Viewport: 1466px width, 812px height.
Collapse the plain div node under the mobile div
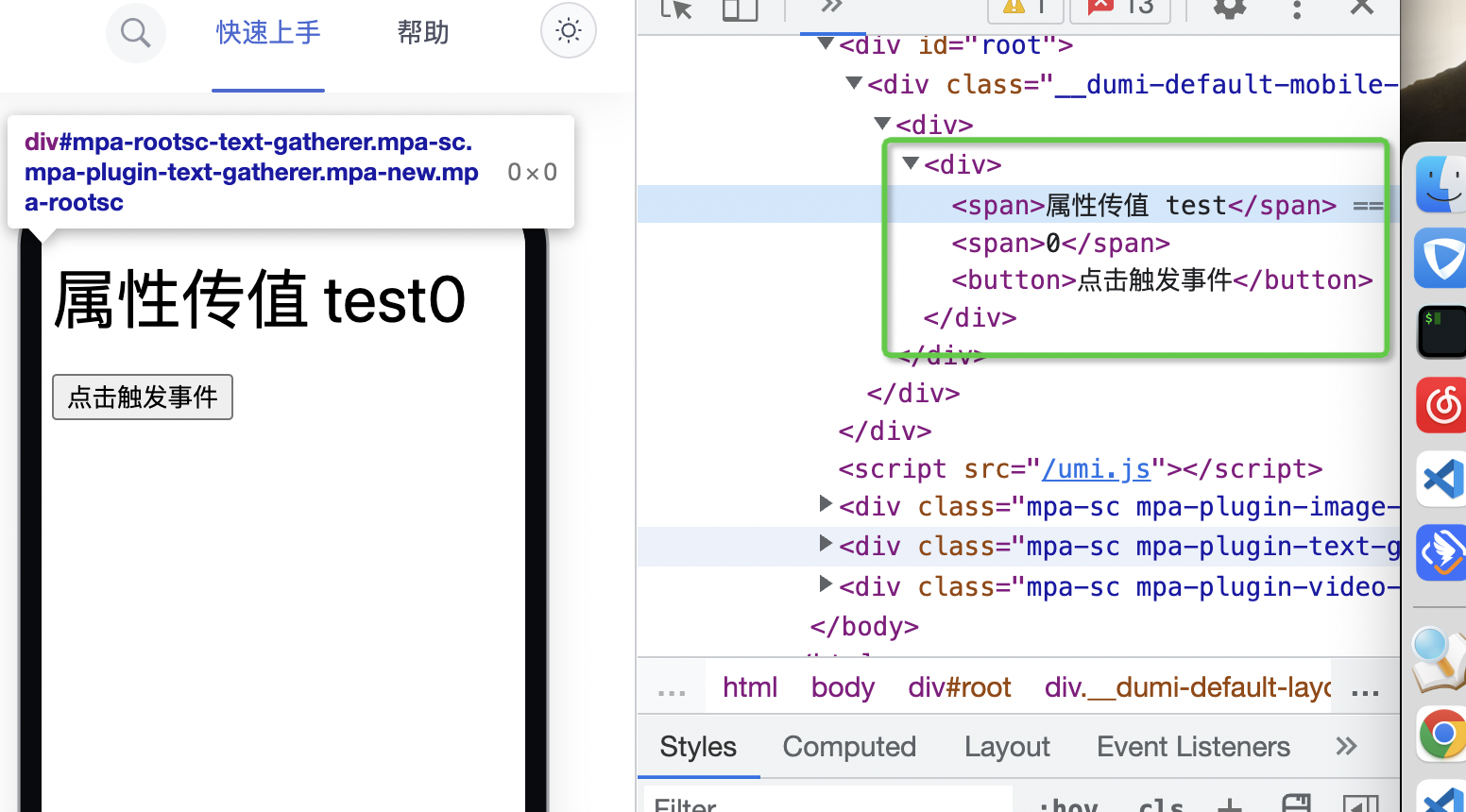coord(882,123)
